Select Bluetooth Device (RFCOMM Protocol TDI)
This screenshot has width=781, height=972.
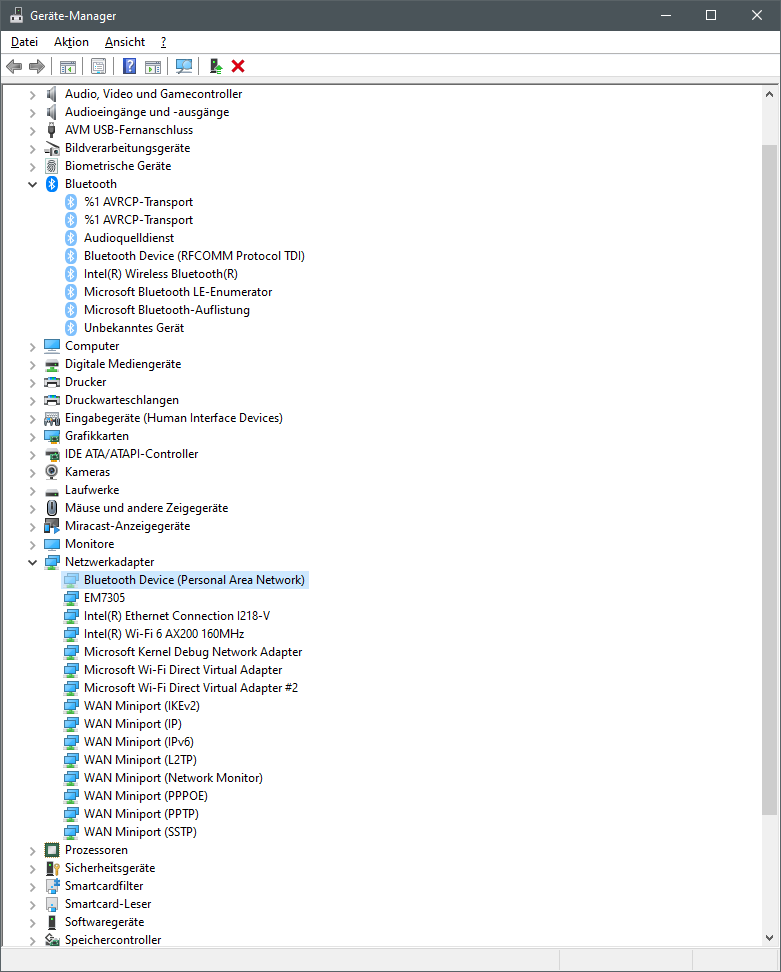[x=194, y=256]
